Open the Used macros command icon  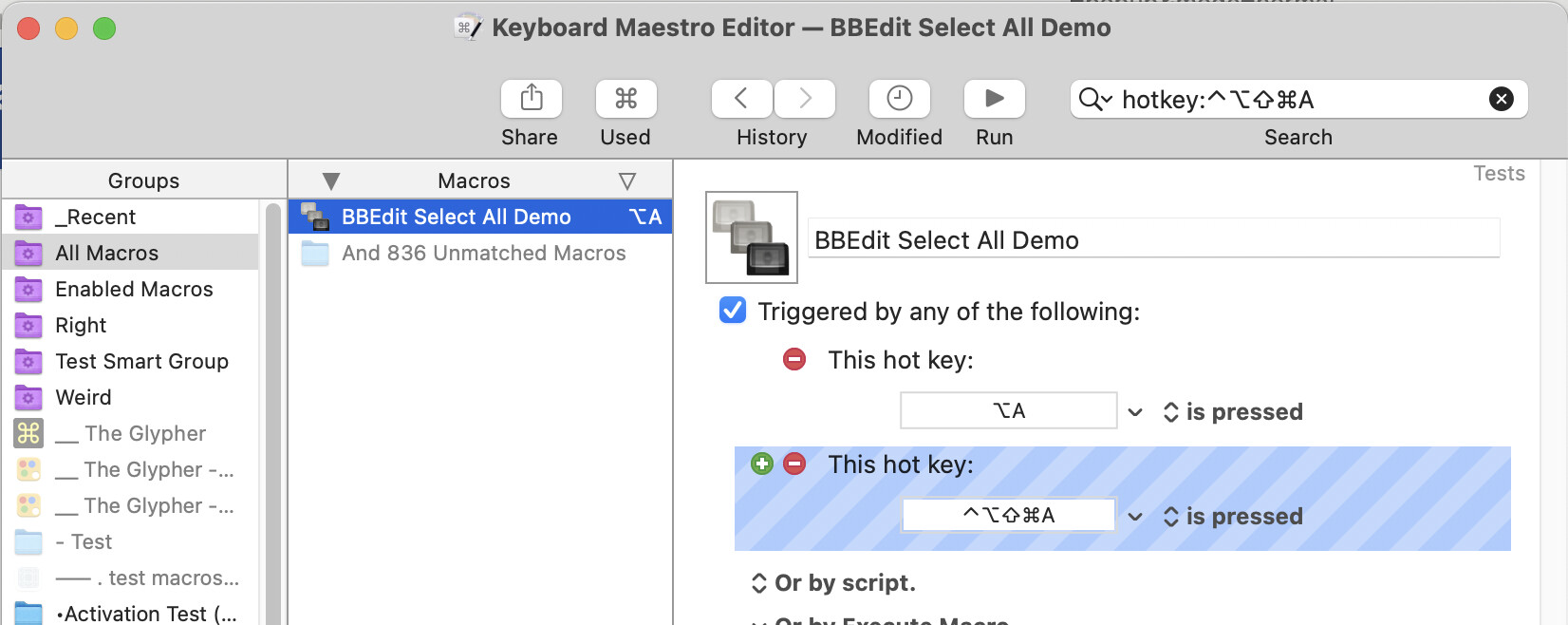click(625, 99)
